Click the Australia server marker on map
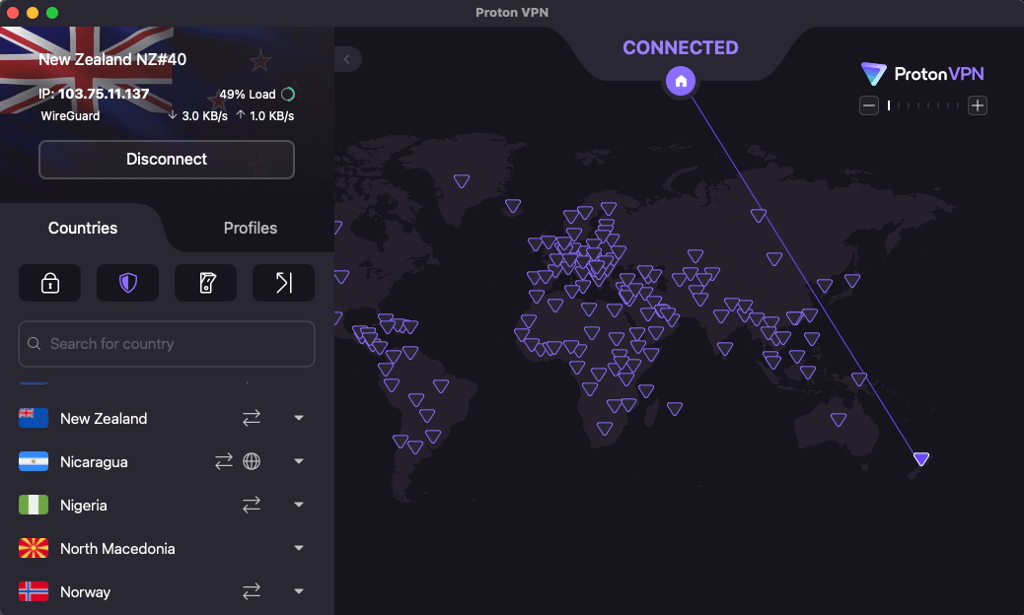 click(839, 419)
